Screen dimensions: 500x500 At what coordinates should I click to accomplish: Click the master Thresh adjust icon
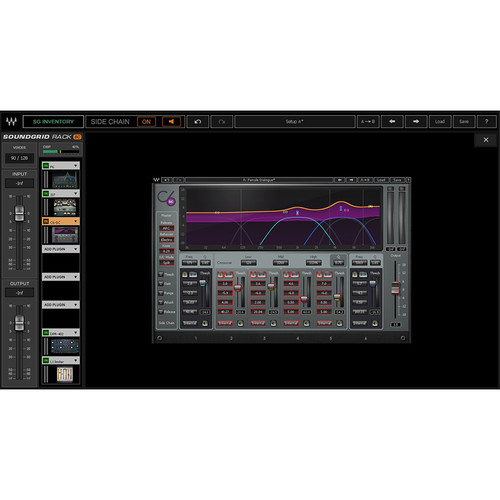coord(161,274)
